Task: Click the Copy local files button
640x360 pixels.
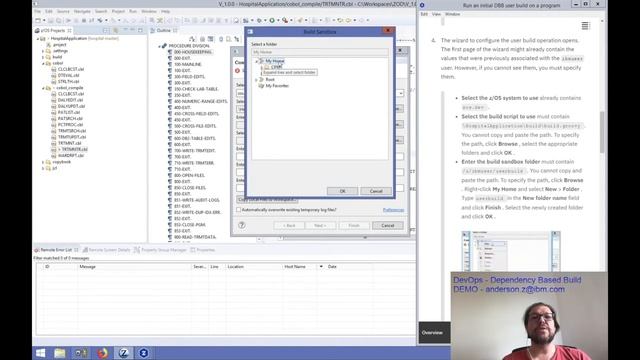Action: [267, 200]
